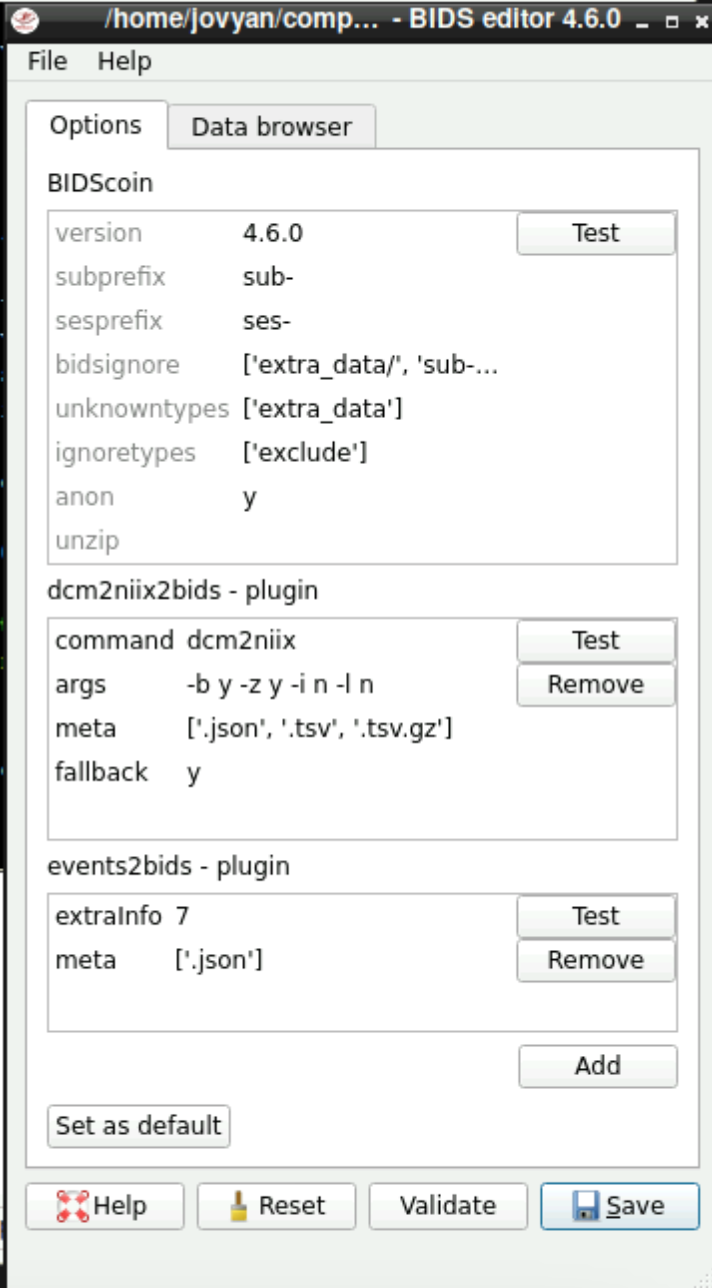
Task: Test the dcm2niix2bids plugin
Action: (x=596, y=640)
